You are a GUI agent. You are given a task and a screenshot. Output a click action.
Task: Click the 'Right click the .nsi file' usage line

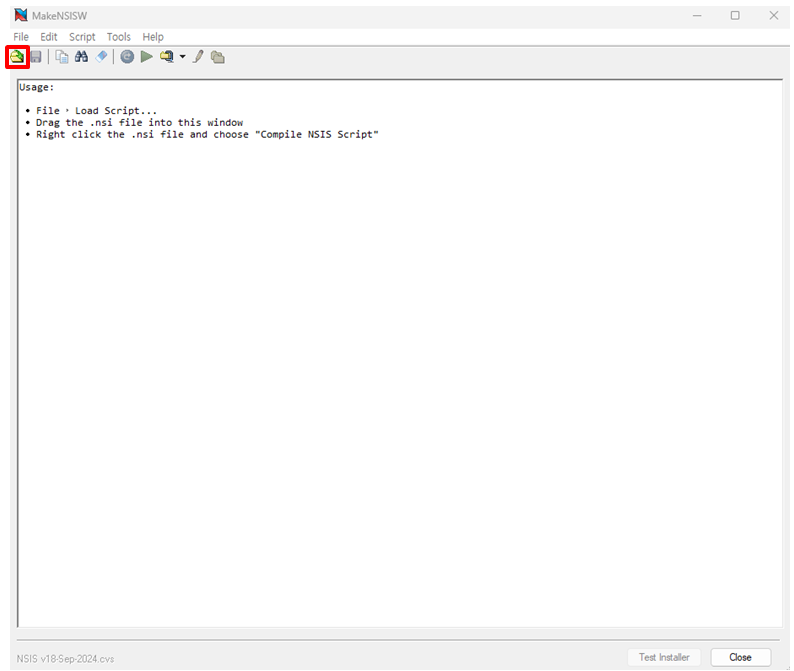point(207,135)
